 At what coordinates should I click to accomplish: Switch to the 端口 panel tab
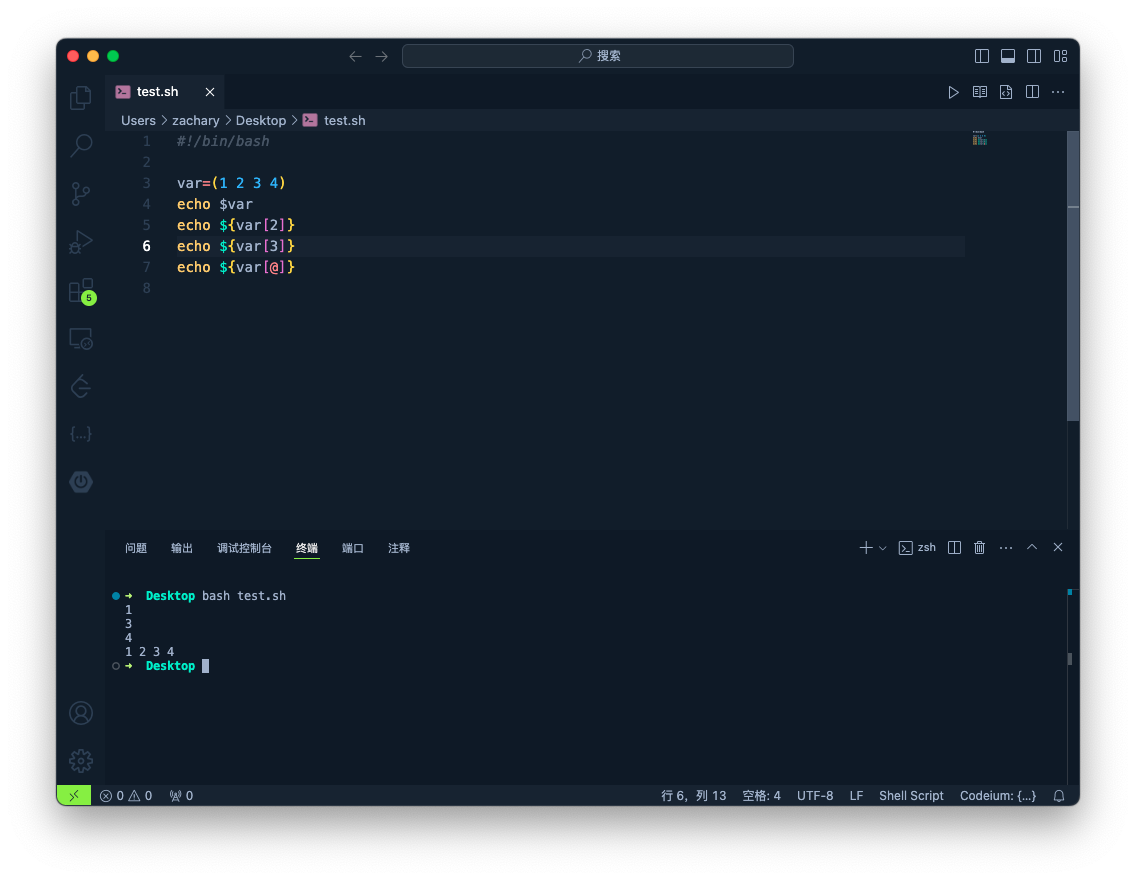coord(353,548)
